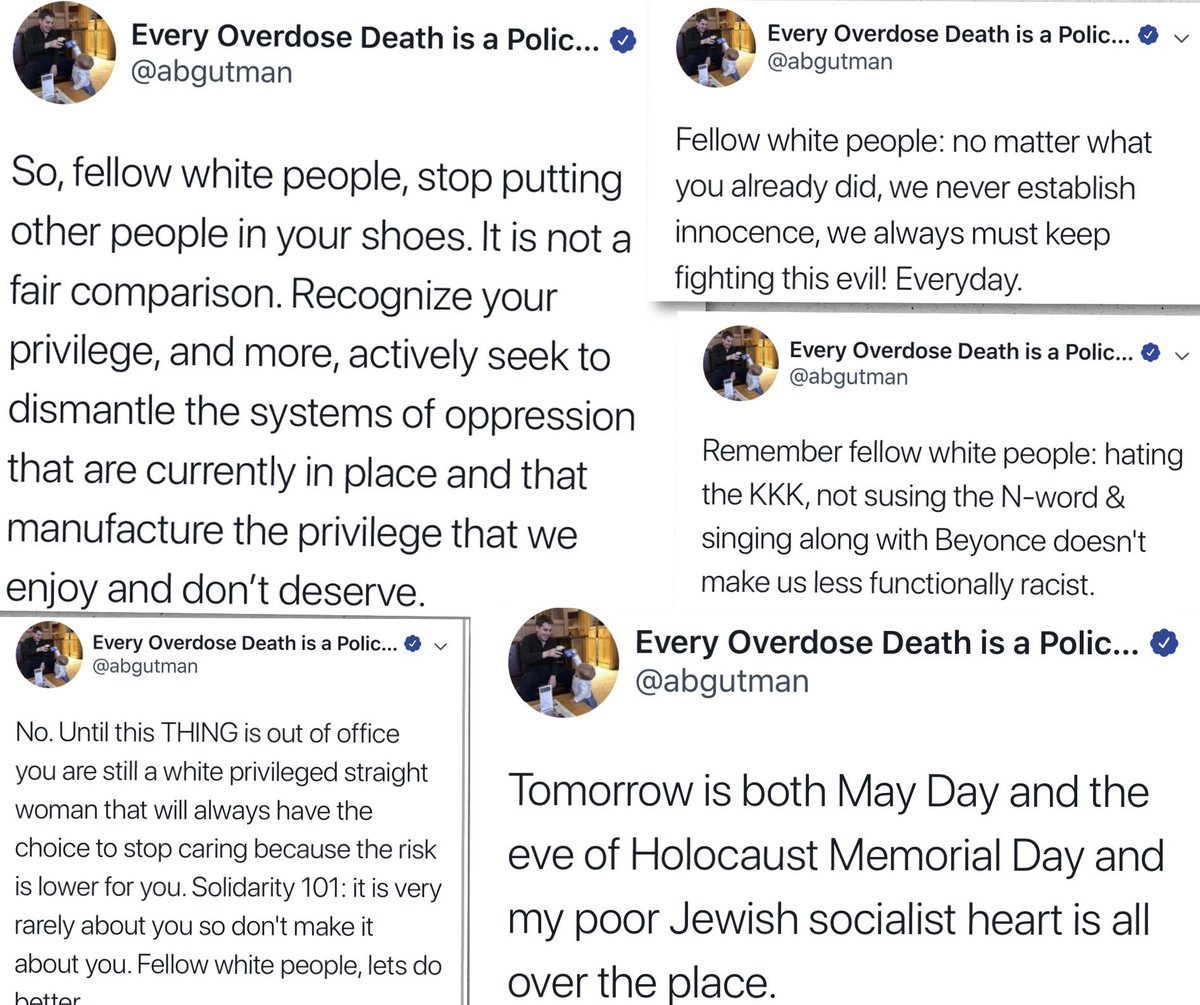The width and height of the screenshot is (1200, 1005).
Task: Click @abgutman handle on the "stop putting other people" tweet
Action: coord(212,73)
